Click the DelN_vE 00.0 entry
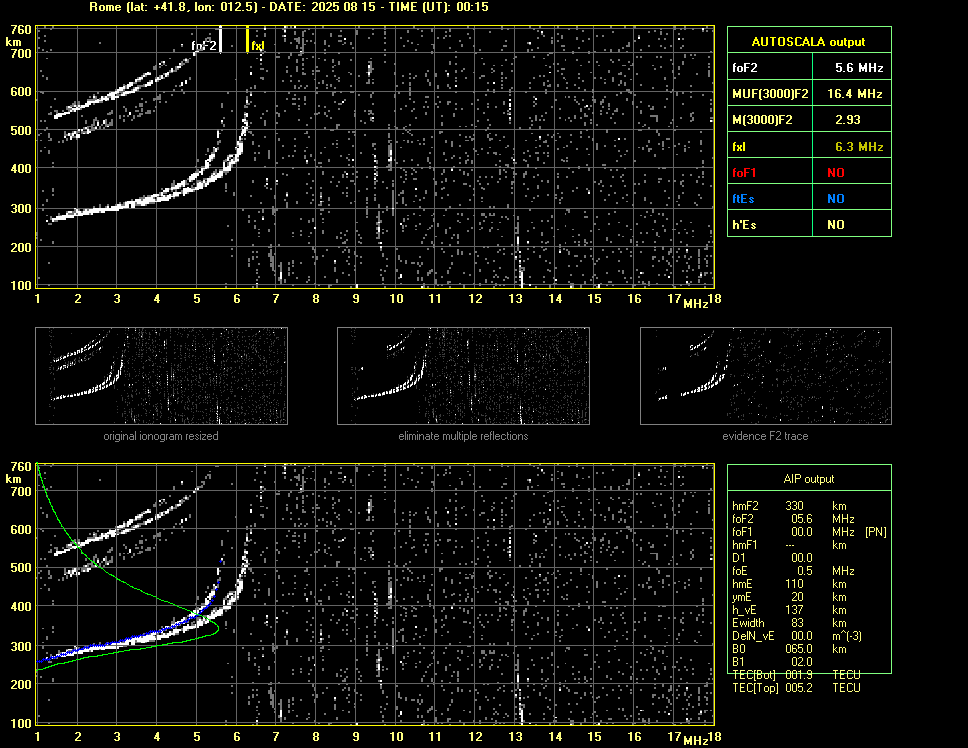The image size is (968, 748). click(x=797, y=636)
